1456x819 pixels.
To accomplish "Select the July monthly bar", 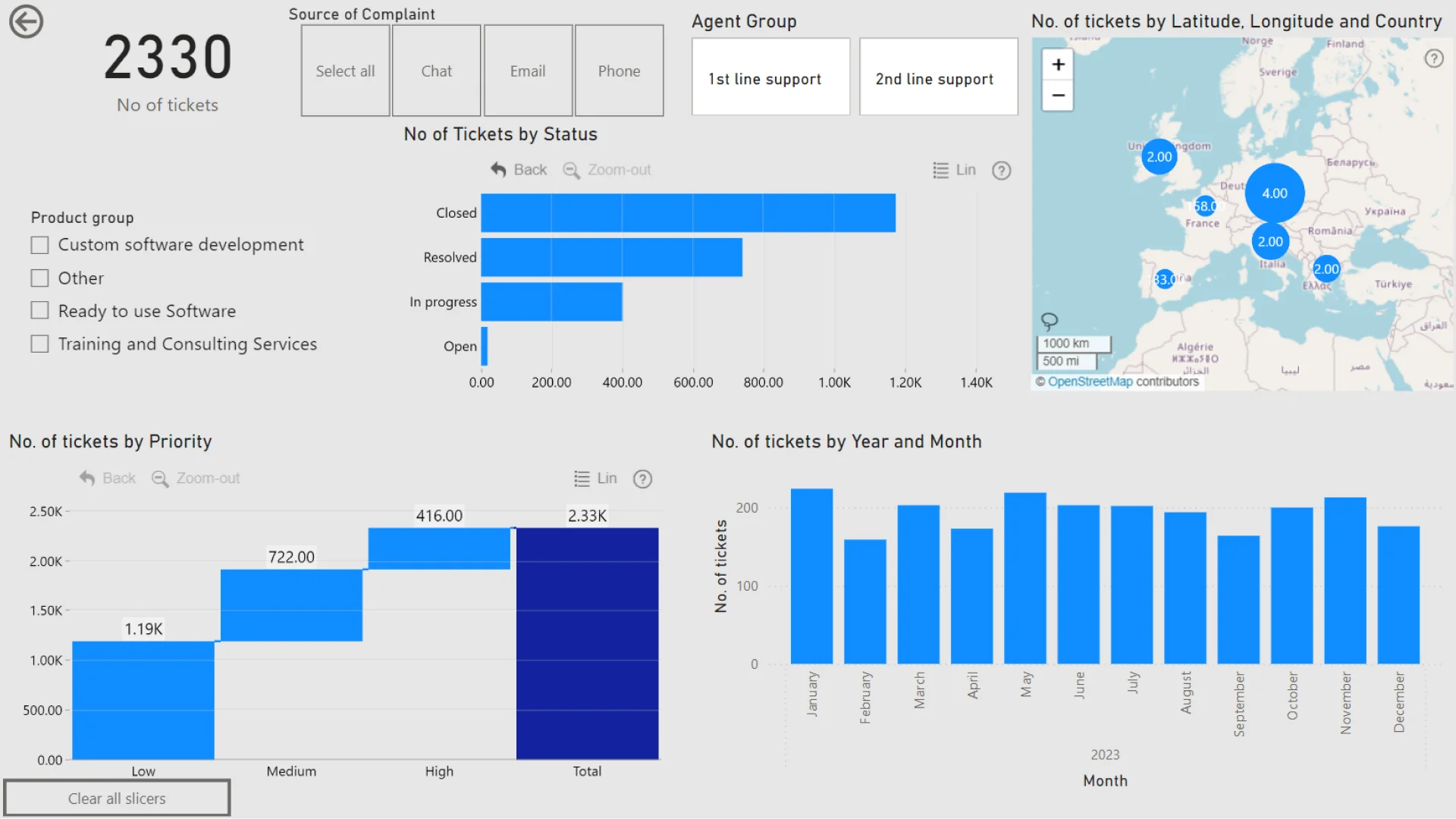I will pyautogui.click(x=1131, y=585).
